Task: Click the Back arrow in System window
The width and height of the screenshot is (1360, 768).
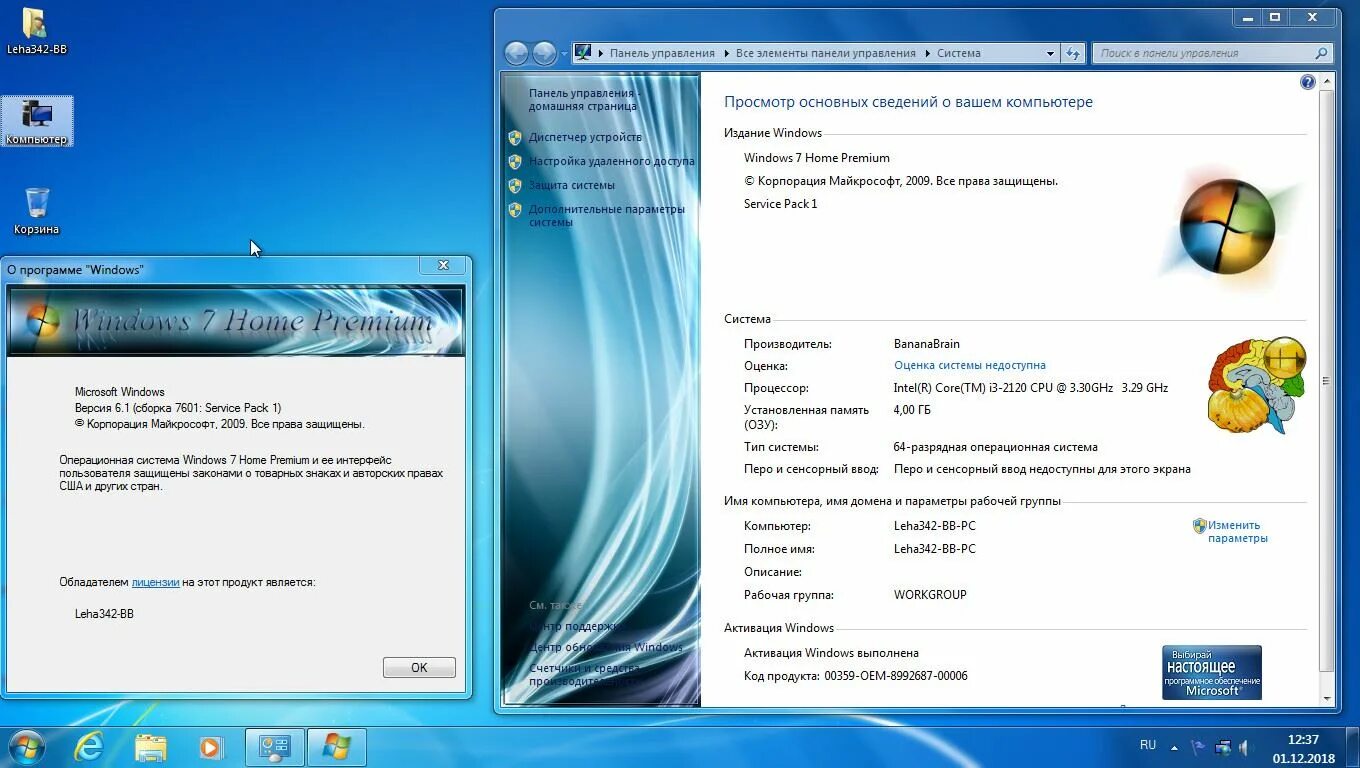Action: coord(516,53)
